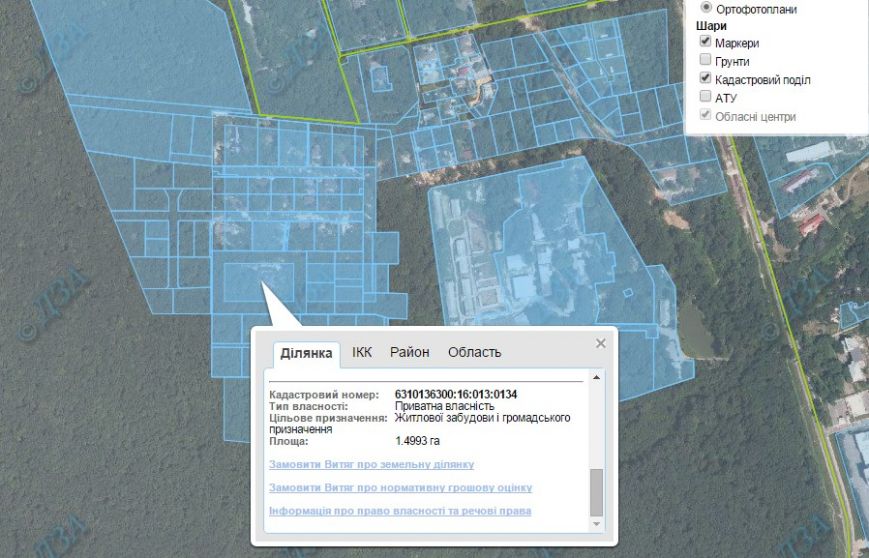Switch to the Ділянка tab
The width and height of the screenshot is (869, 558).
tap(306, 353)
